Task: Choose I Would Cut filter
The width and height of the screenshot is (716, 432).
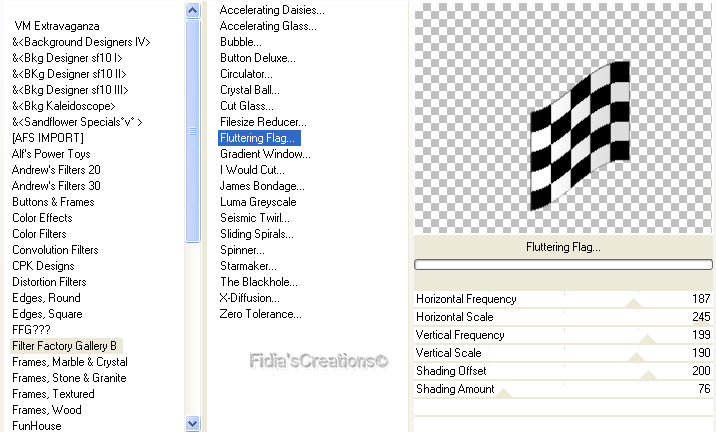Action: tap(252, 170)
